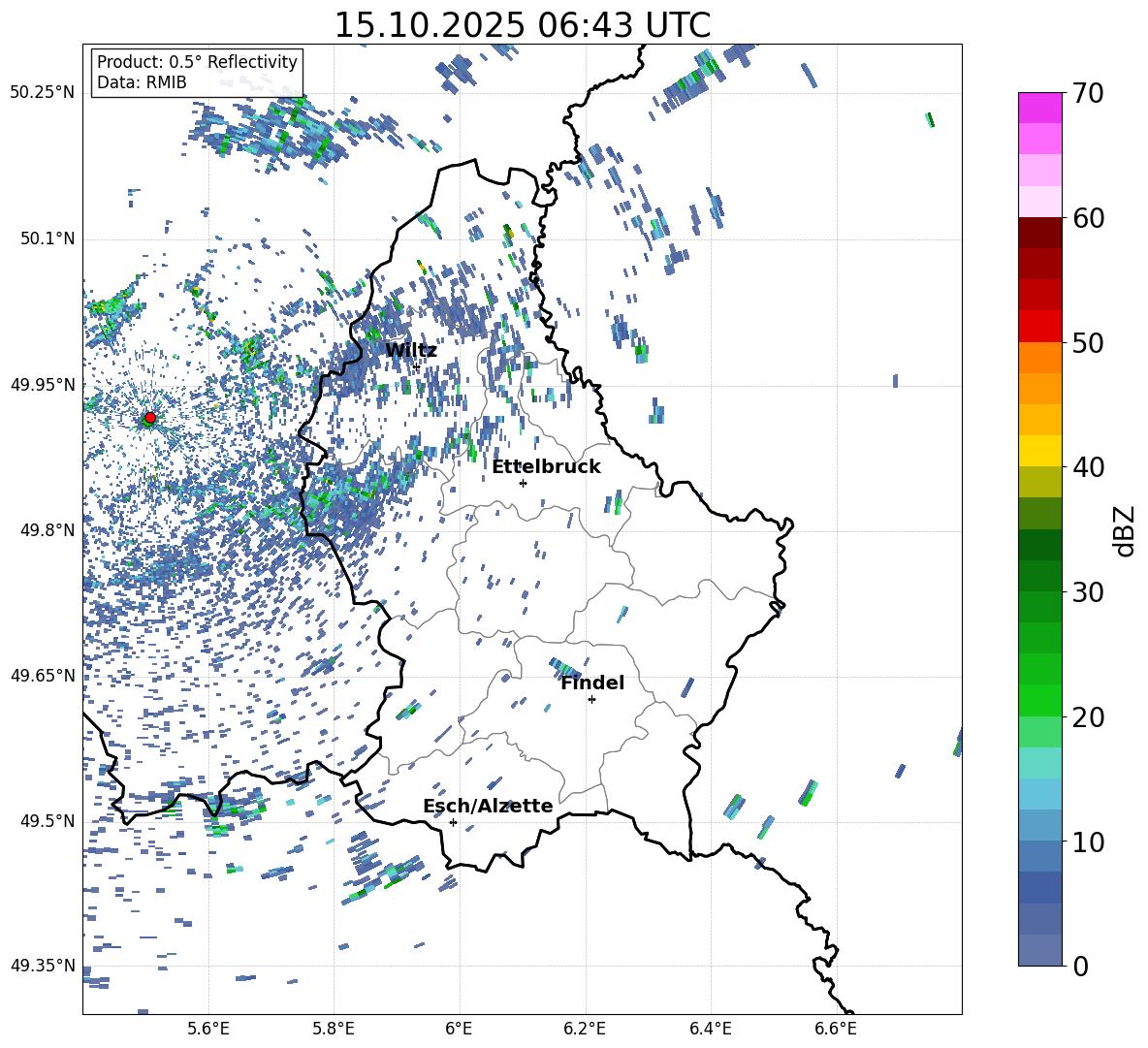Click the red radar location marker
1148x1048 pixels.
click(x=149, y=418)
